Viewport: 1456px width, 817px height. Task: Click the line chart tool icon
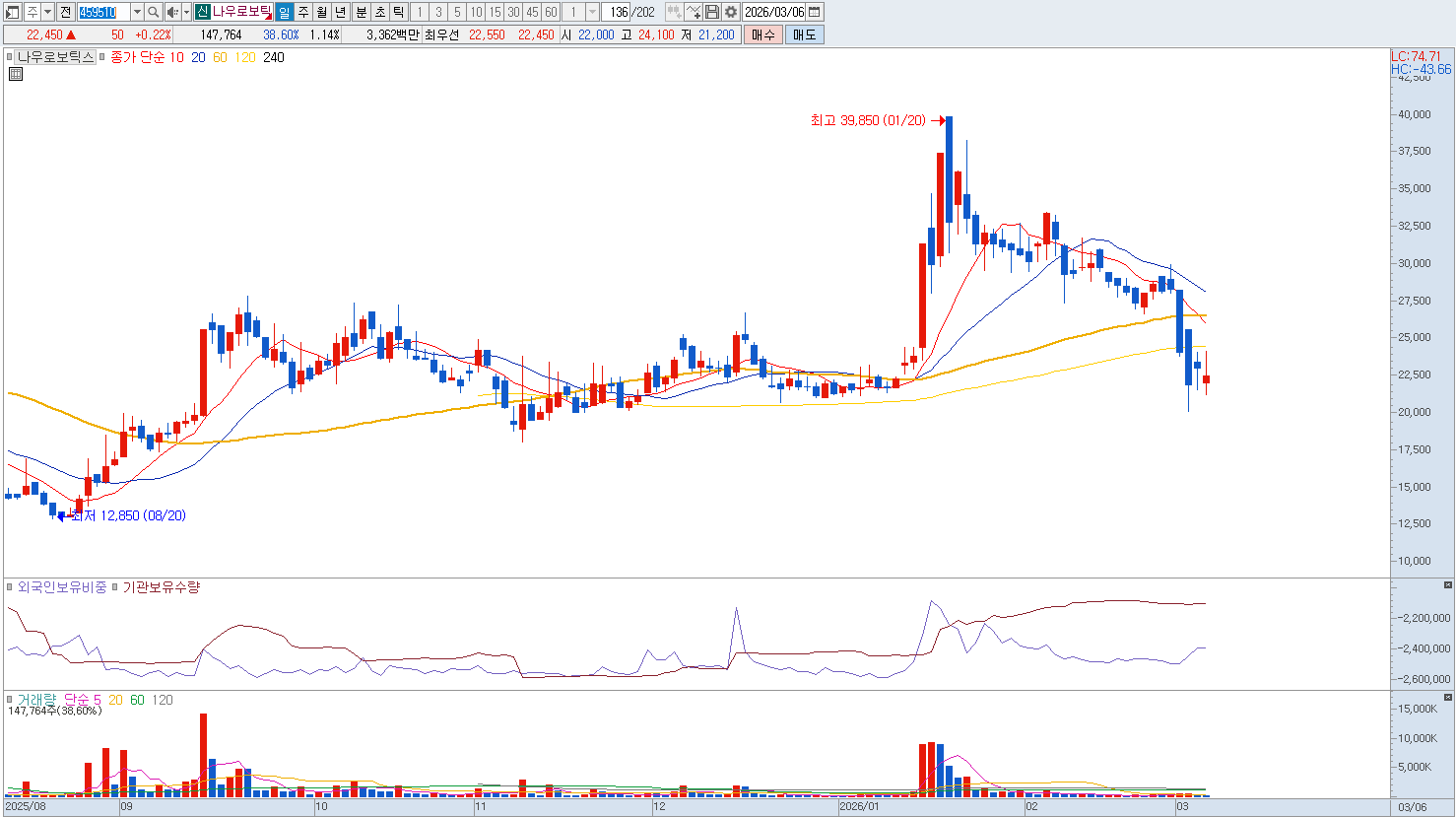[x=694, y=12]
